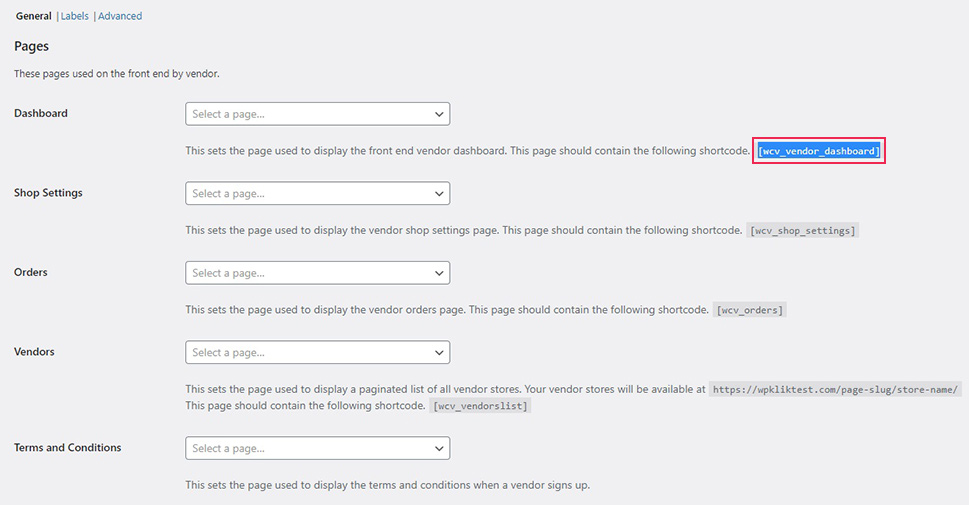Click the wcv_vendorslist shortcode text

[480, 406]
